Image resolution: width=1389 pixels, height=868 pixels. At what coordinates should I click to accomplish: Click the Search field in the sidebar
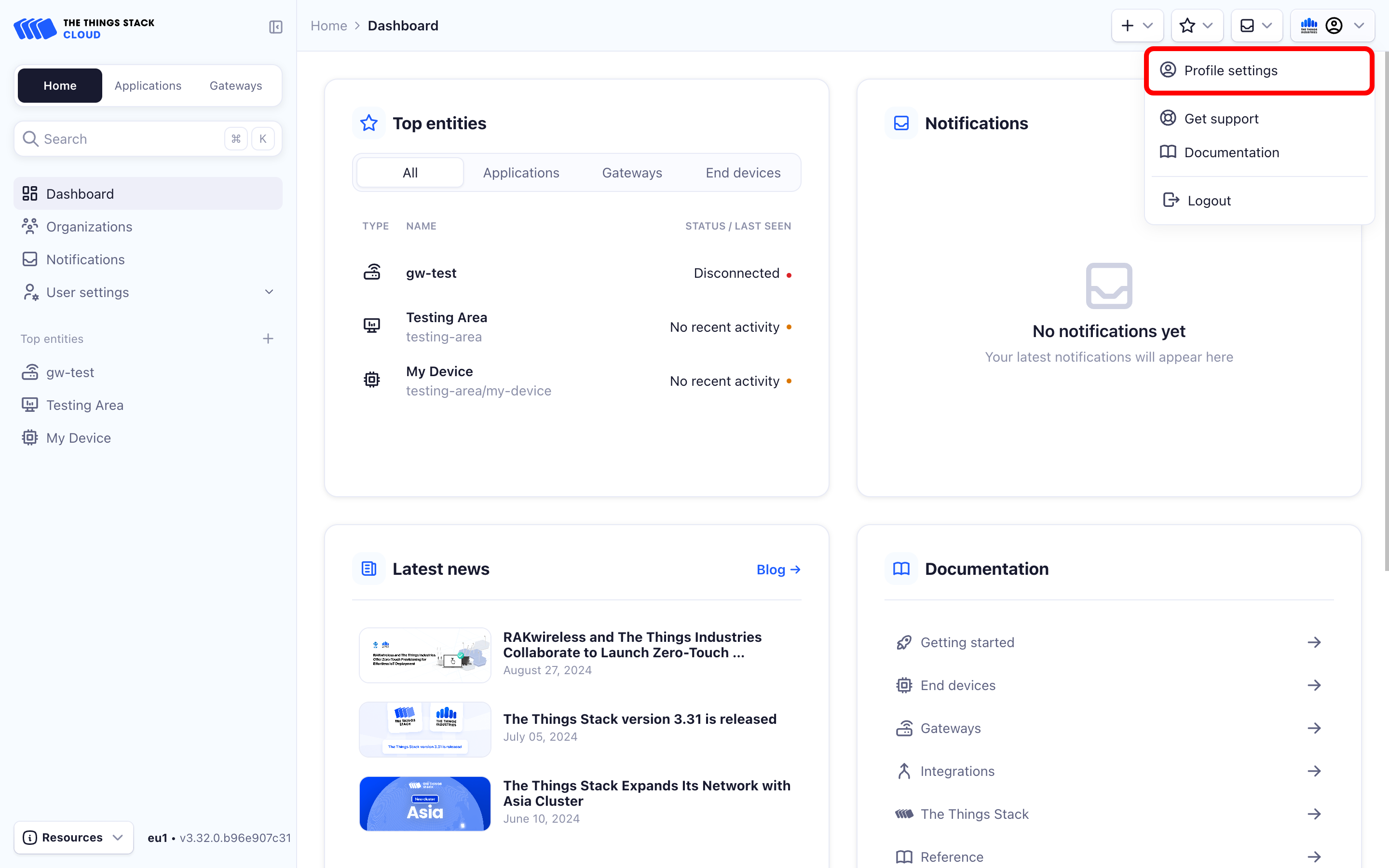click(121, 138)
